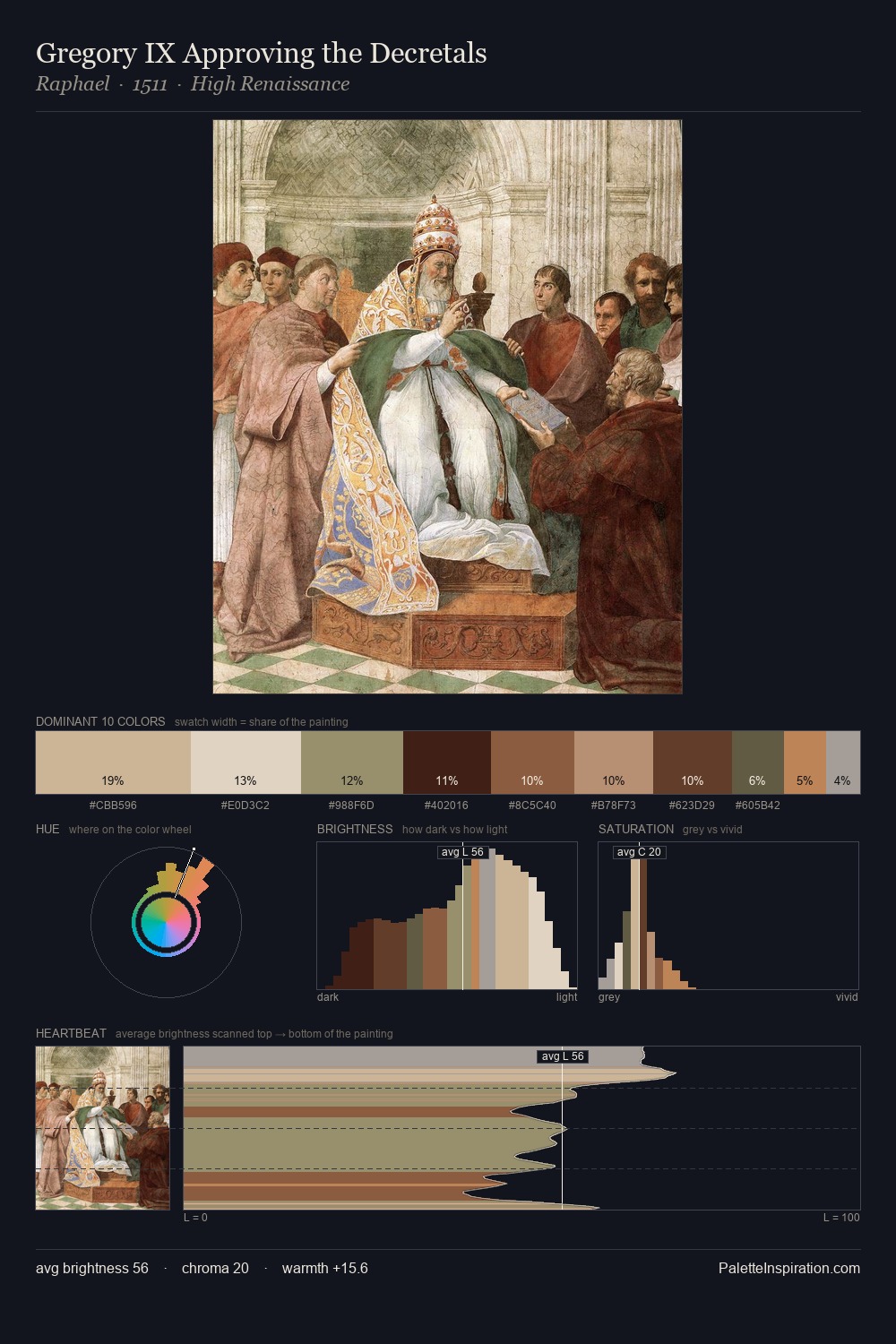Click the 'DOMINANT 10 COLORS' heading
This screenshot has height=1344, width=896.
(100, 721)
